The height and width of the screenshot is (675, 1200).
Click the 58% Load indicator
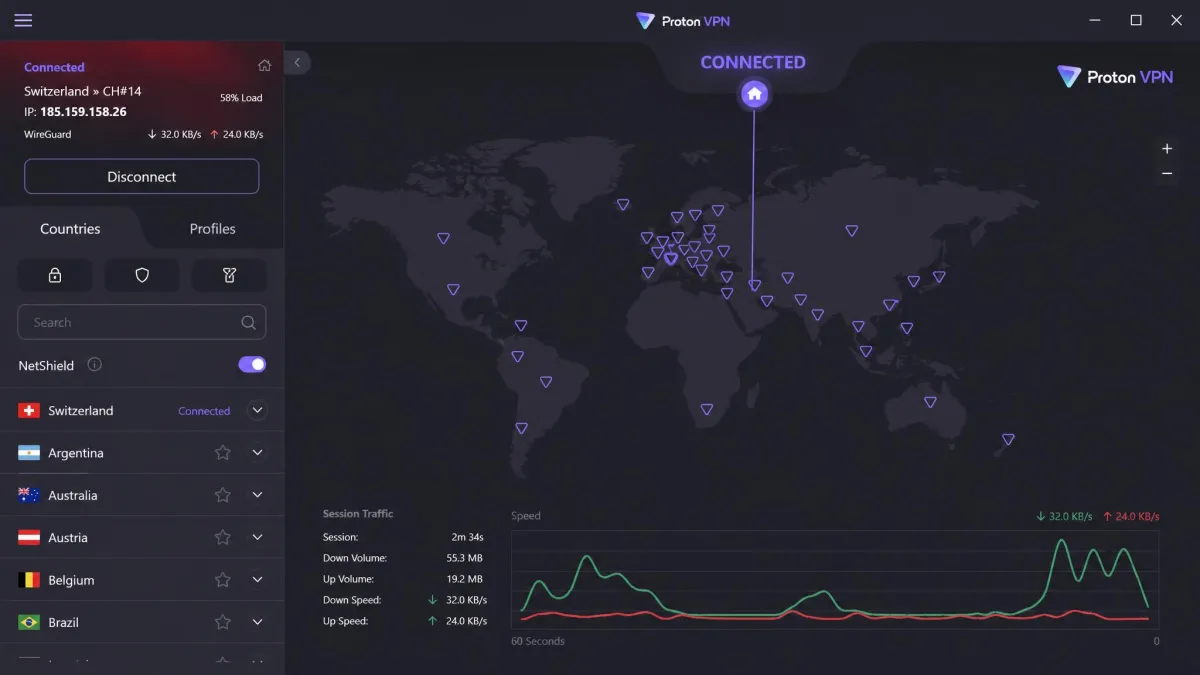pos(241,98)
